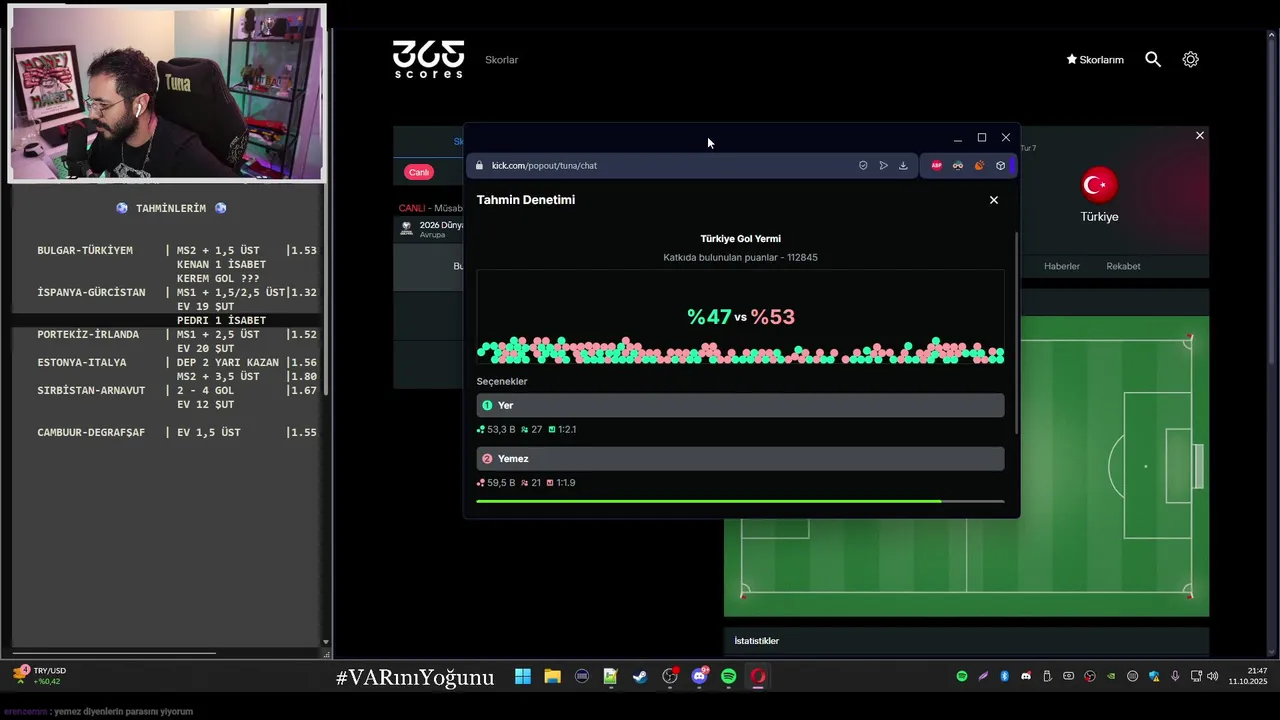Image resolution: width=1280 pixels, height=720 pixels.
Task: Open Steam from the taskbar
Action: tap(640, 677)
